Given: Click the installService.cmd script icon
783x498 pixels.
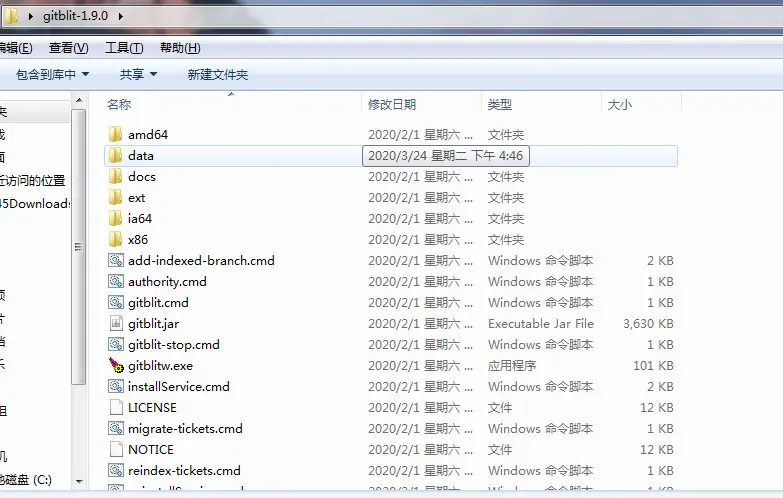Looking at the screenshot, I should point(116,386).
